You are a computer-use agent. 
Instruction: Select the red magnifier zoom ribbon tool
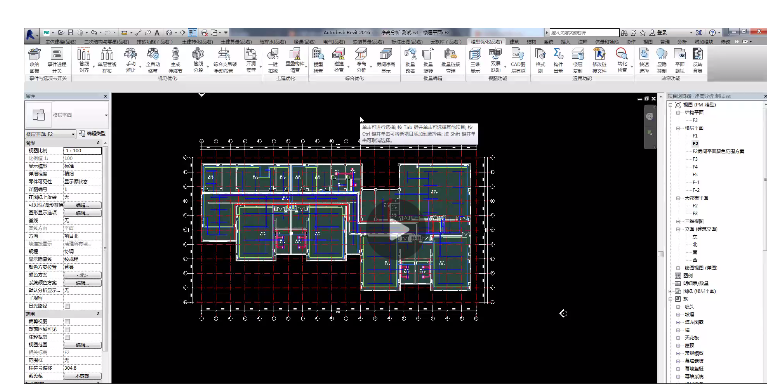tap(621, 53)
